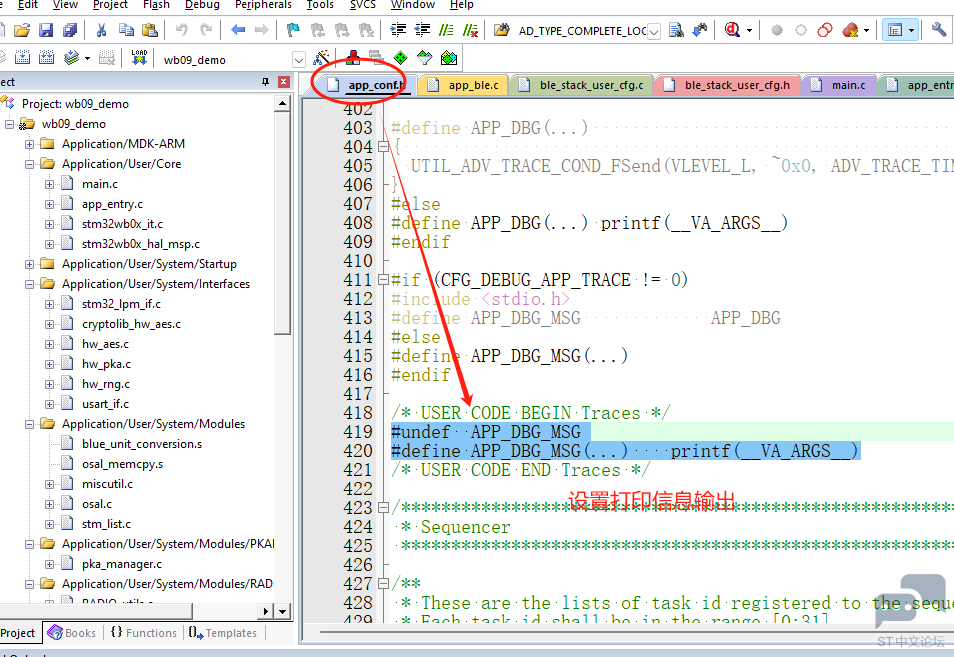Image resolution: width=954 pixels, height=657 pixels.
Task: Collapse the Application/User/System/Modules folder
Action: pyautogui.click(x=29, y=424)
